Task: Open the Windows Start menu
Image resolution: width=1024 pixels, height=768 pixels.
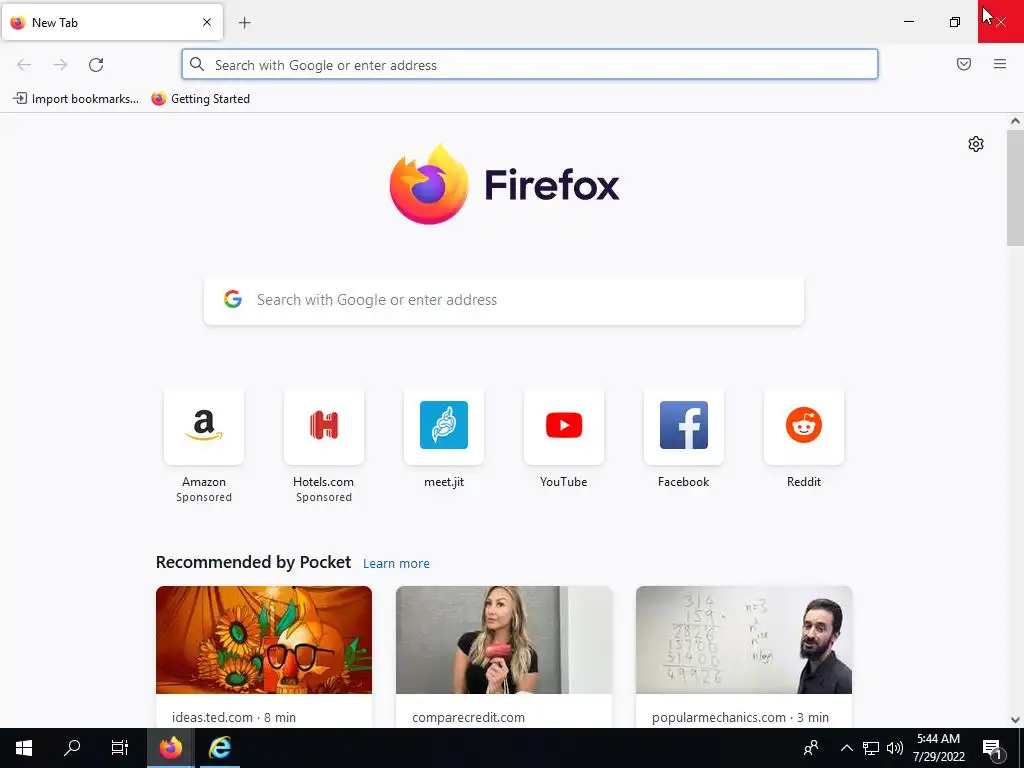Action: tap(24, 748)
